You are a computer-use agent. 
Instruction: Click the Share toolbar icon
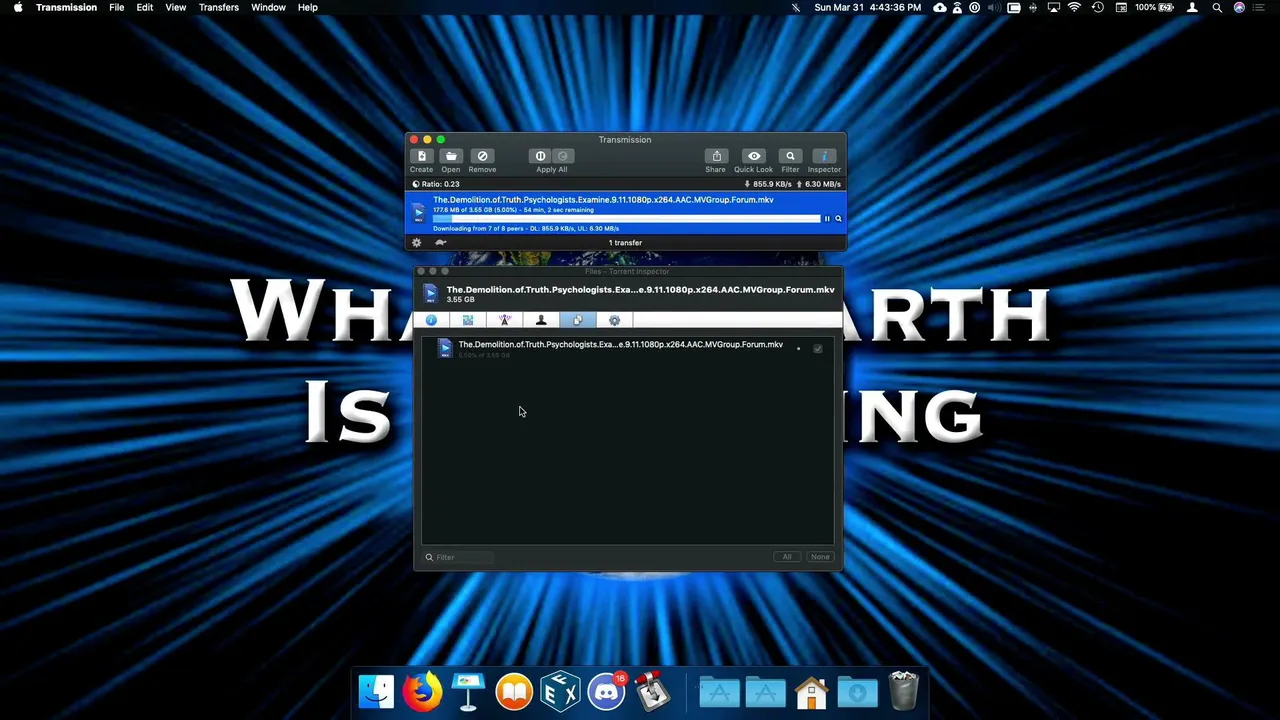point(716,156)
